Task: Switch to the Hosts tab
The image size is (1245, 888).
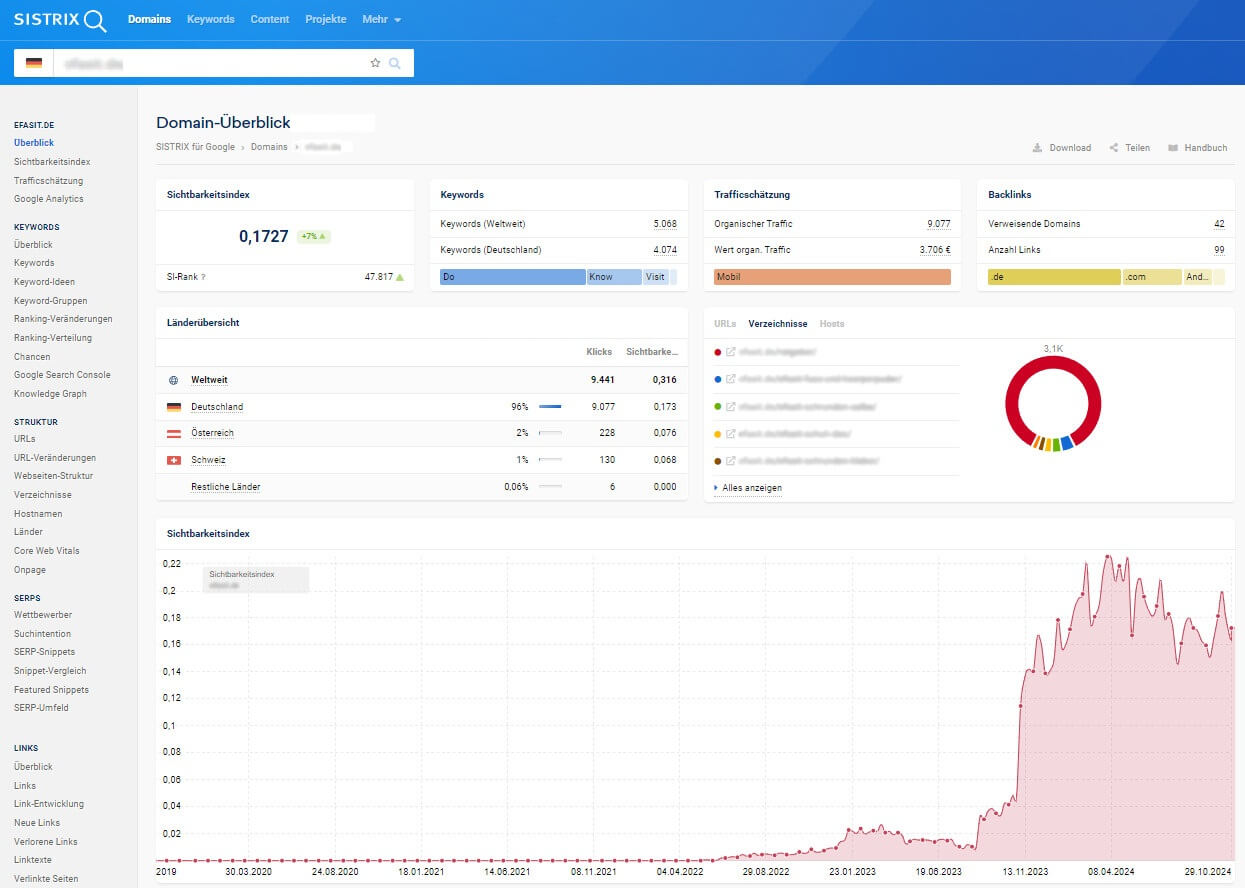Action: tap(831, 324)
